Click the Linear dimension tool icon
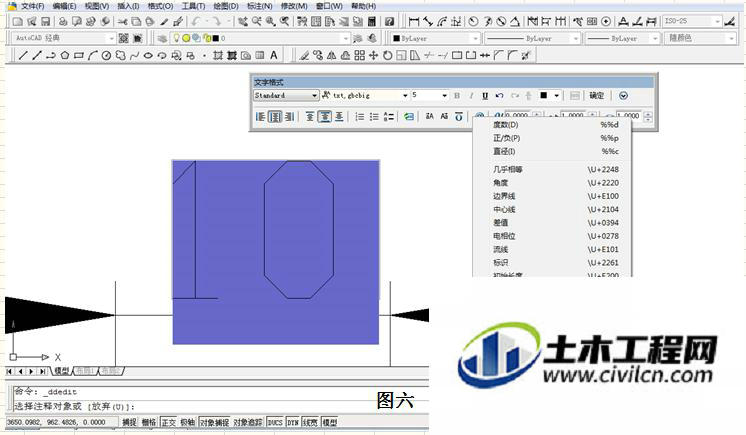 pyautogui.click(x=414, y=21)
